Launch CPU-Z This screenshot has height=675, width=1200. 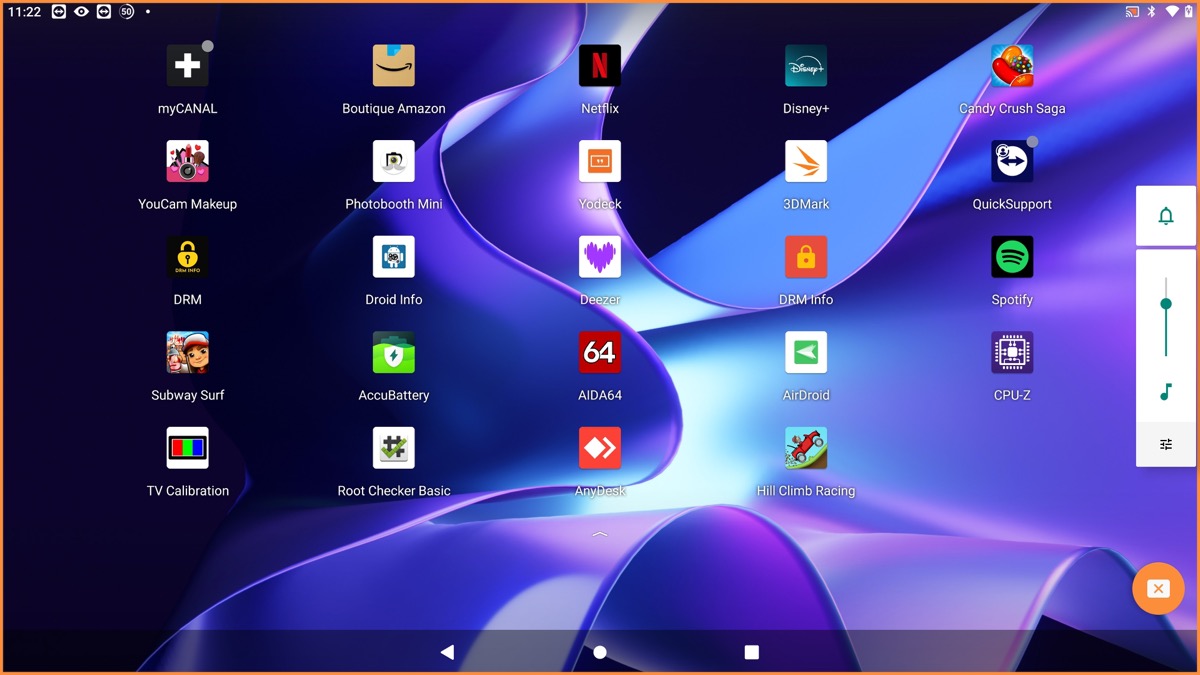point(1012,352)
